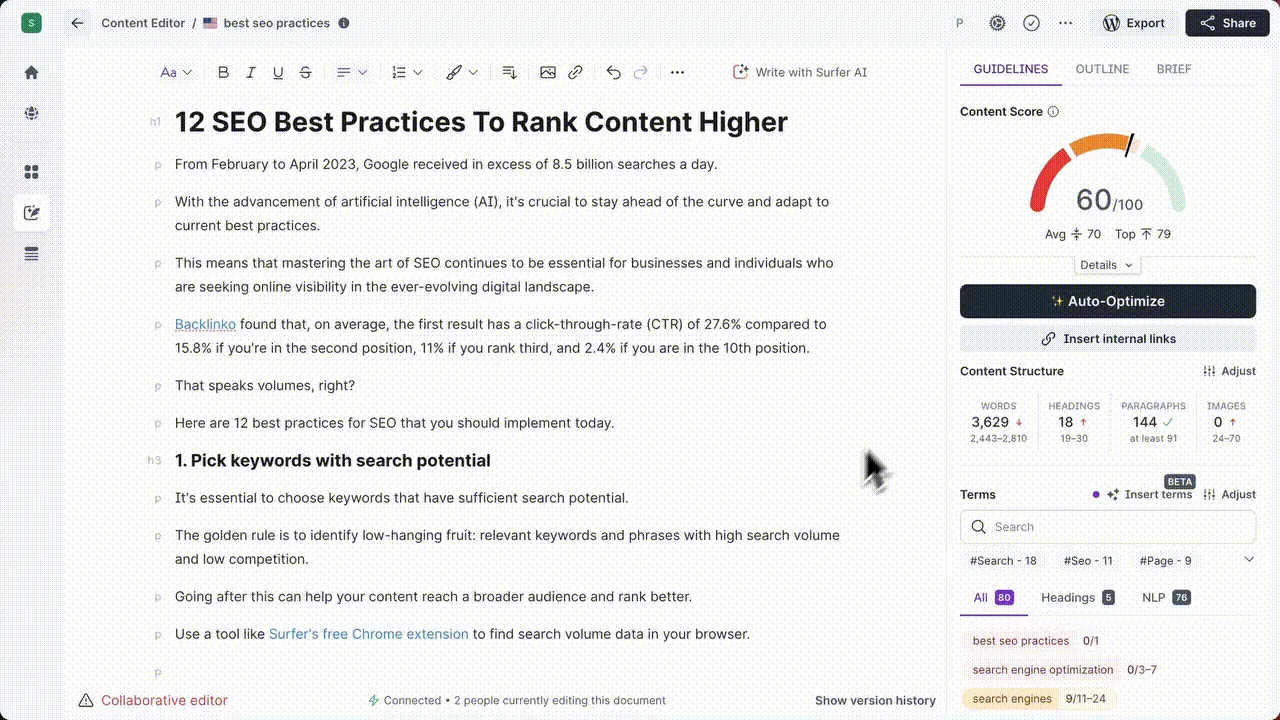
Task: Toggle underline formatting in toolbar
Action: (x=278, y=72)
